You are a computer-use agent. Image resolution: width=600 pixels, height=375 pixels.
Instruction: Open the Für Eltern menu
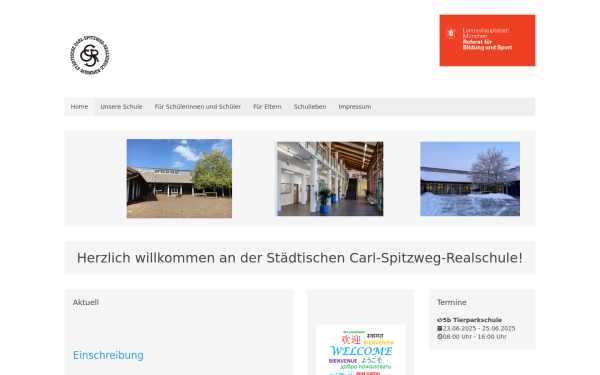[267, 107]
